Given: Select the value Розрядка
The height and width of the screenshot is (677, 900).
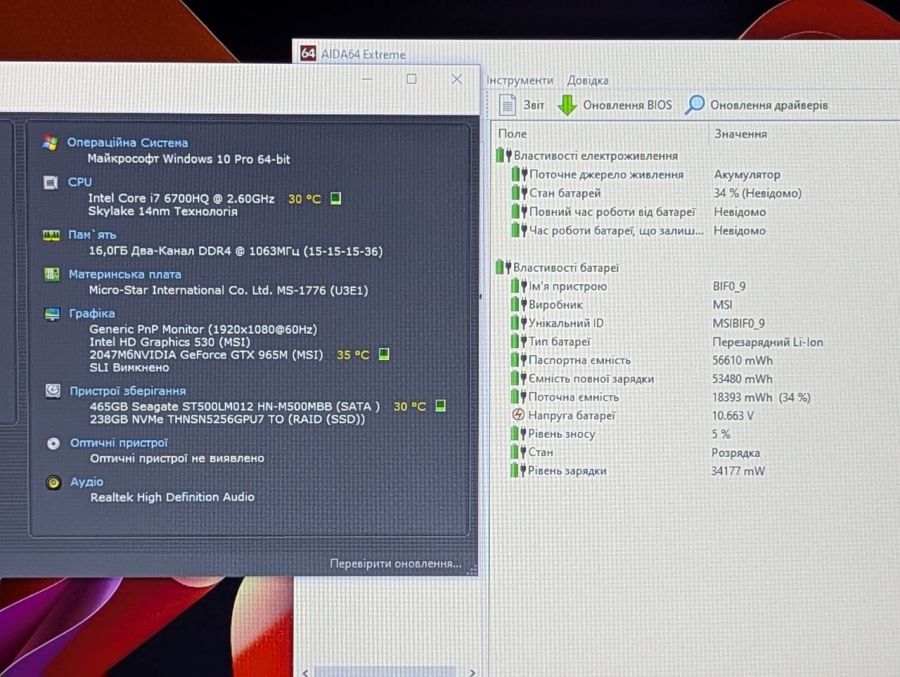Looking at the screenshot, I should click(x=735, y=452).
